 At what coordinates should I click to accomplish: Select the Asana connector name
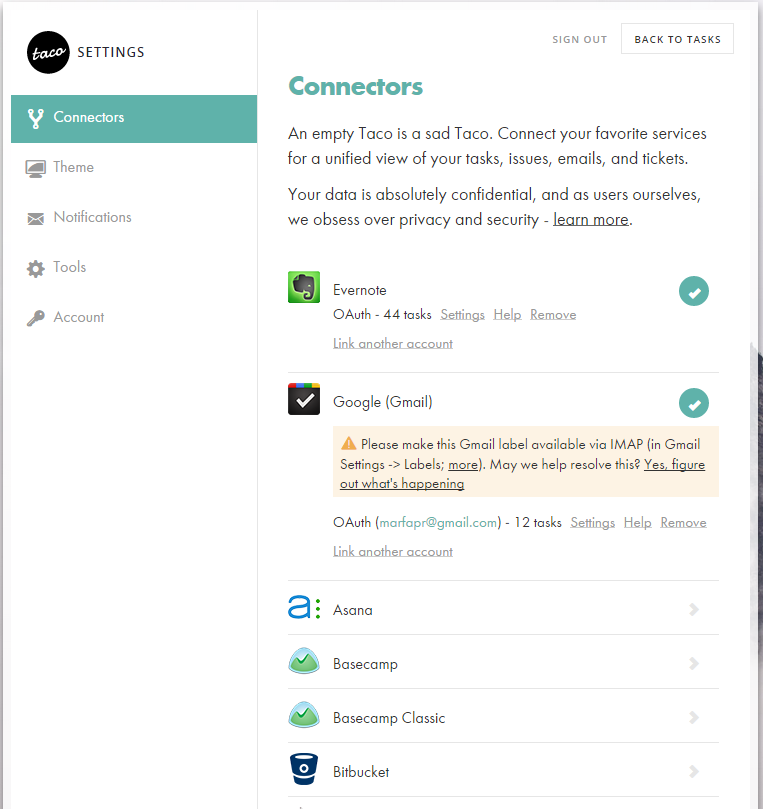(x=352, y=610)
